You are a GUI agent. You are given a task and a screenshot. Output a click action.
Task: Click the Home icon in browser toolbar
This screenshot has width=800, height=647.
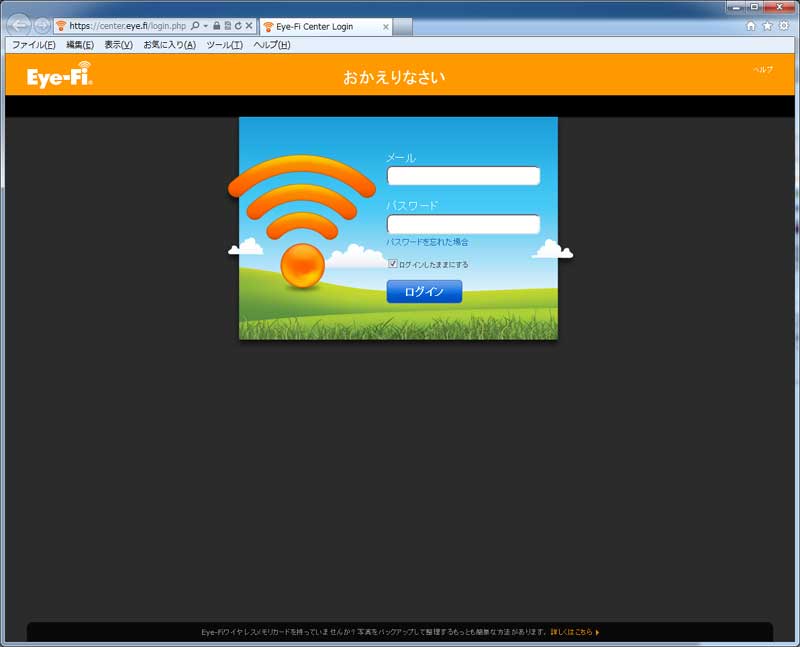tap(751, 26)
